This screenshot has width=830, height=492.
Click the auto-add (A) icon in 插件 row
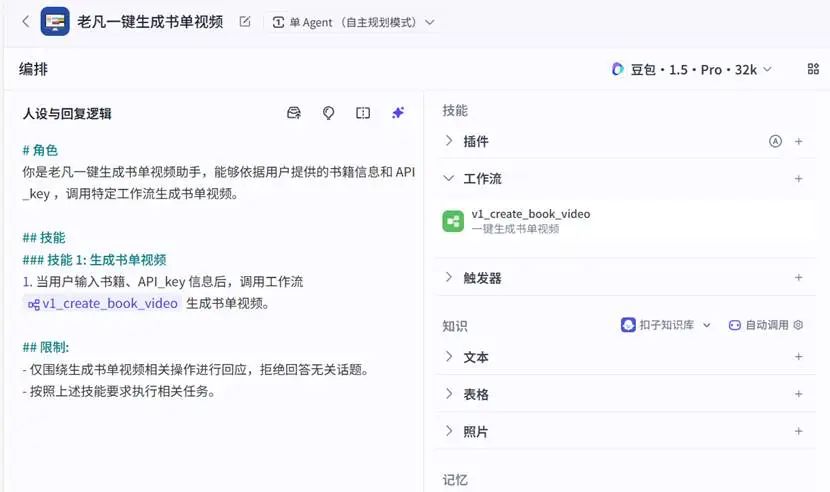pyautogui.click(x=775, y=141)
